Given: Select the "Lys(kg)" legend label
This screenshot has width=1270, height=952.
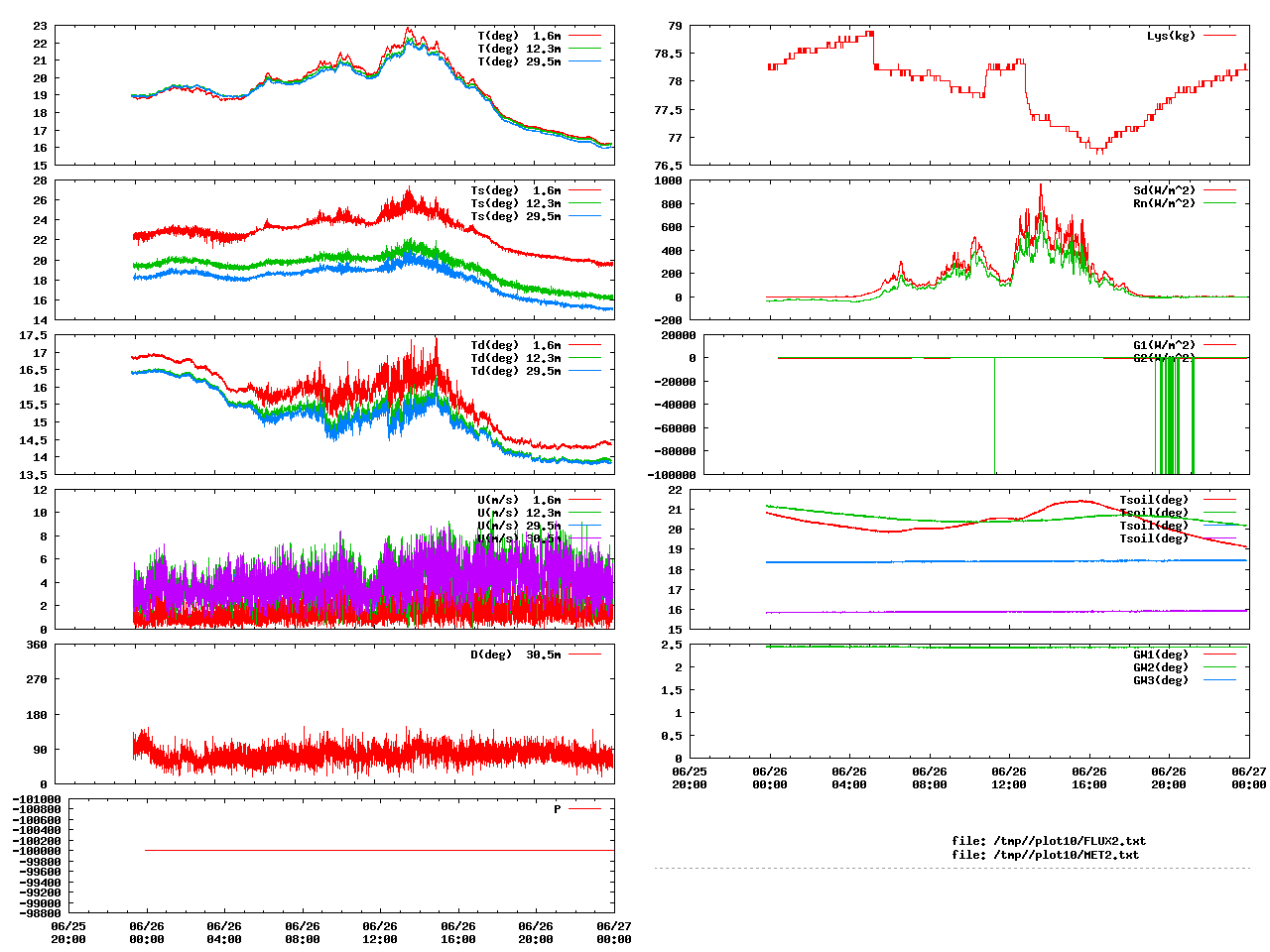Looking at the screenshot, I should [1171, 36].
